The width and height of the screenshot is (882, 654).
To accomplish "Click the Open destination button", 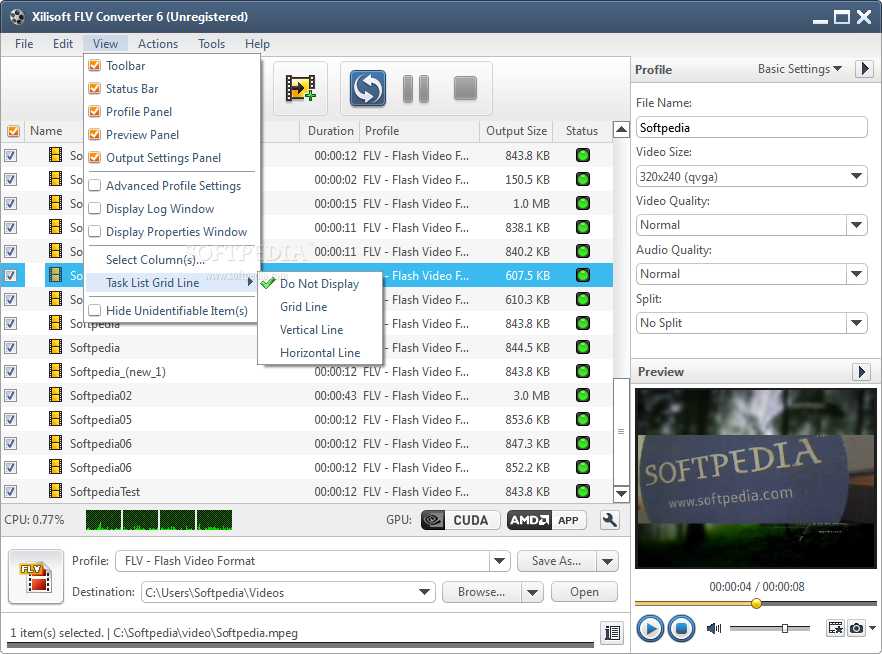I will click(584, 592).
